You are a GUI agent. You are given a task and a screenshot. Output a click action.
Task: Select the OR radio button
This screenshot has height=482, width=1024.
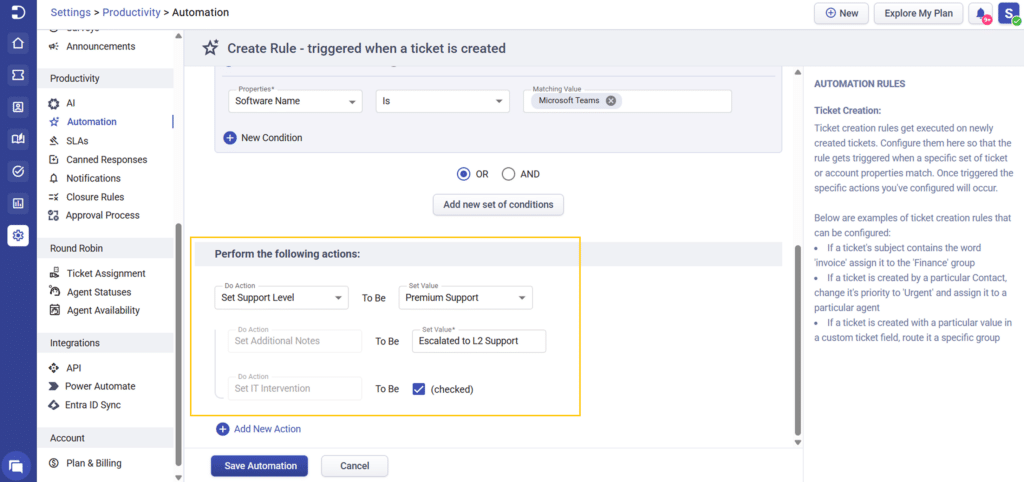pos(464,174)
